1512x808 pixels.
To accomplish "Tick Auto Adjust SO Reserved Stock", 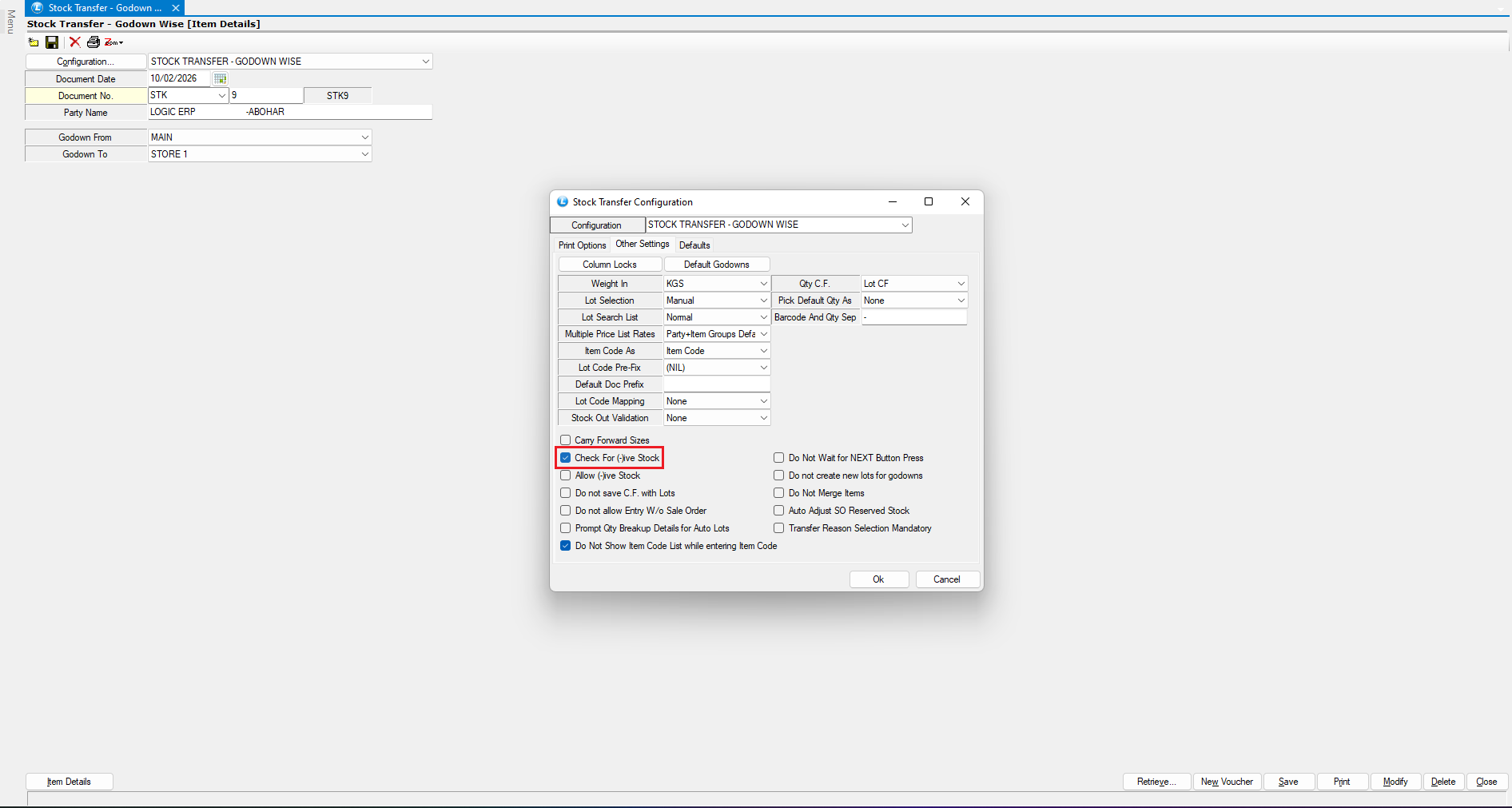I will coord(778,511).
